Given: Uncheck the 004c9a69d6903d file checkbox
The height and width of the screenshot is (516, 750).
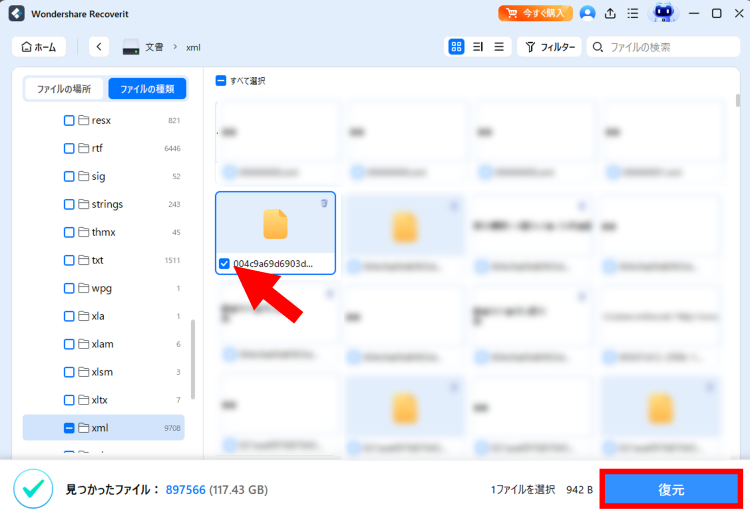Looking at the screenshot, I should pyautogui.click(x=224, y=263).
